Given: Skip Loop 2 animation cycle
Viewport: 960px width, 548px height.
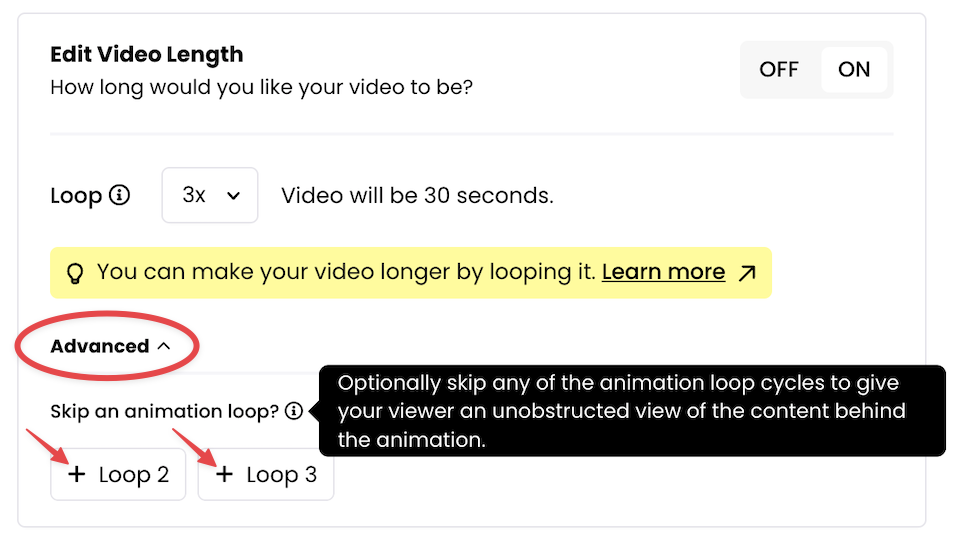Looking at the screenshot, I should coord(118,475).
